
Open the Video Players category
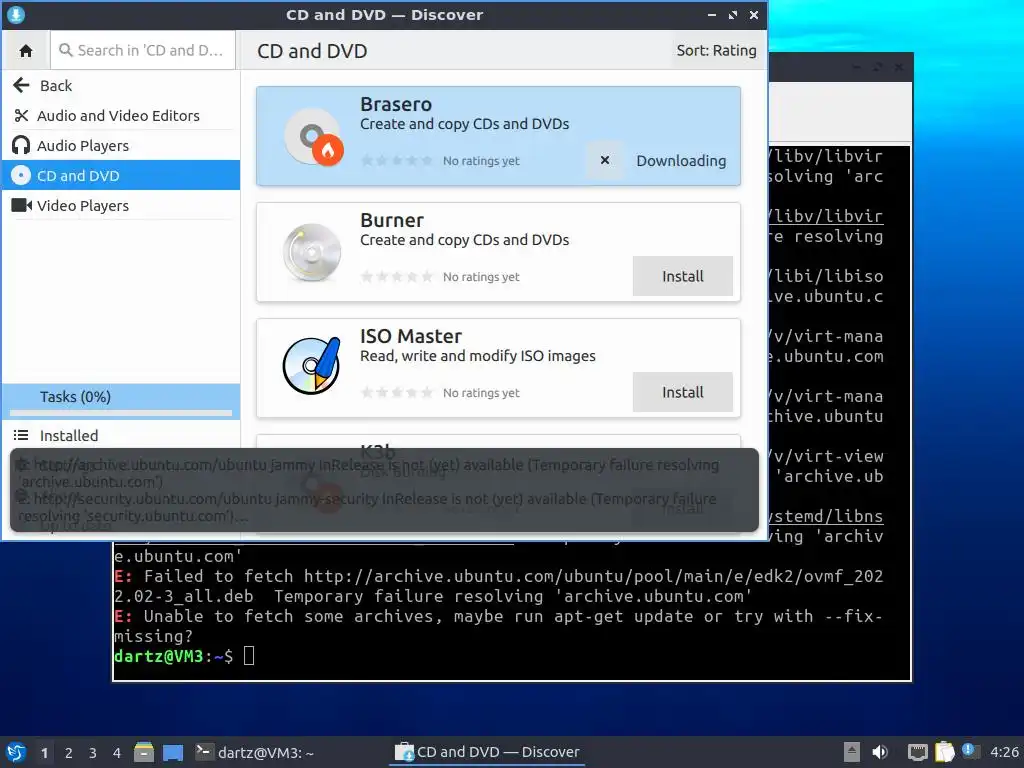(x=121, y=206)
